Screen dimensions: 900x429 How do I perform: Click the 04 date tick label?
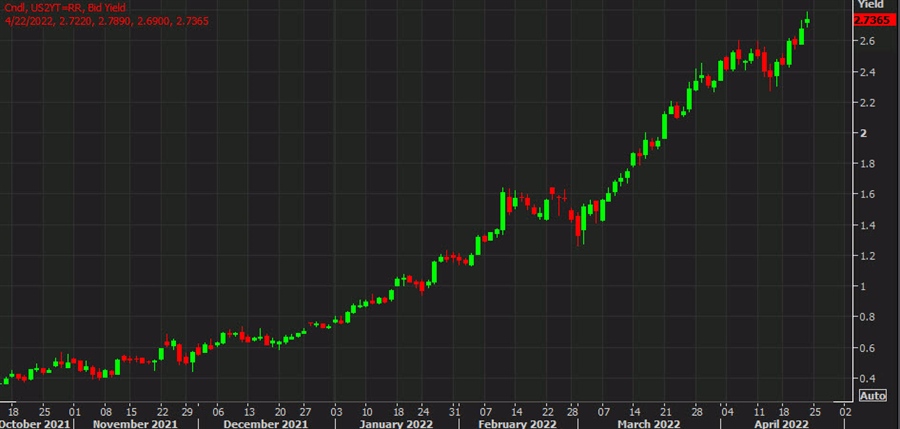[x=726, y=411]
